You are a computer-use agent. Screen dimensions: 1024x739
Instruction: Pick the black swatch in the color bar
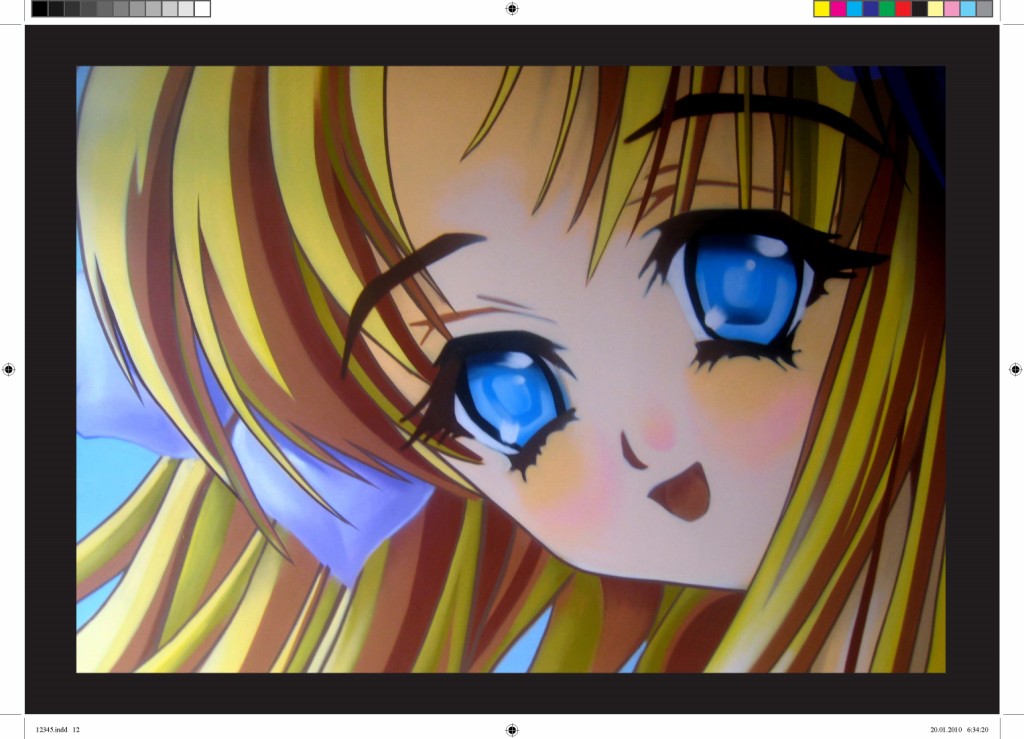(920, 8)
